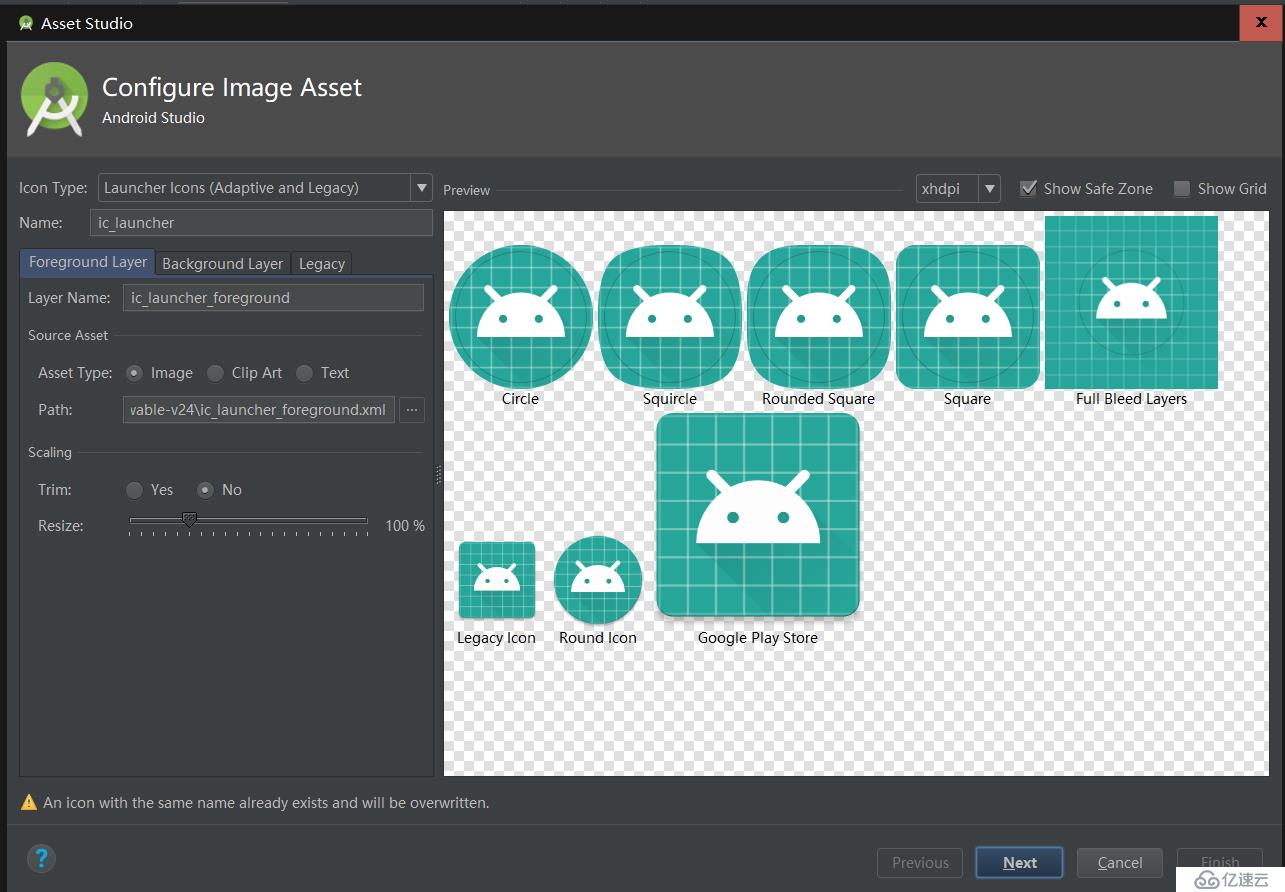Open help with the question mark icon

pyautogui.click(x=41, y=858)
